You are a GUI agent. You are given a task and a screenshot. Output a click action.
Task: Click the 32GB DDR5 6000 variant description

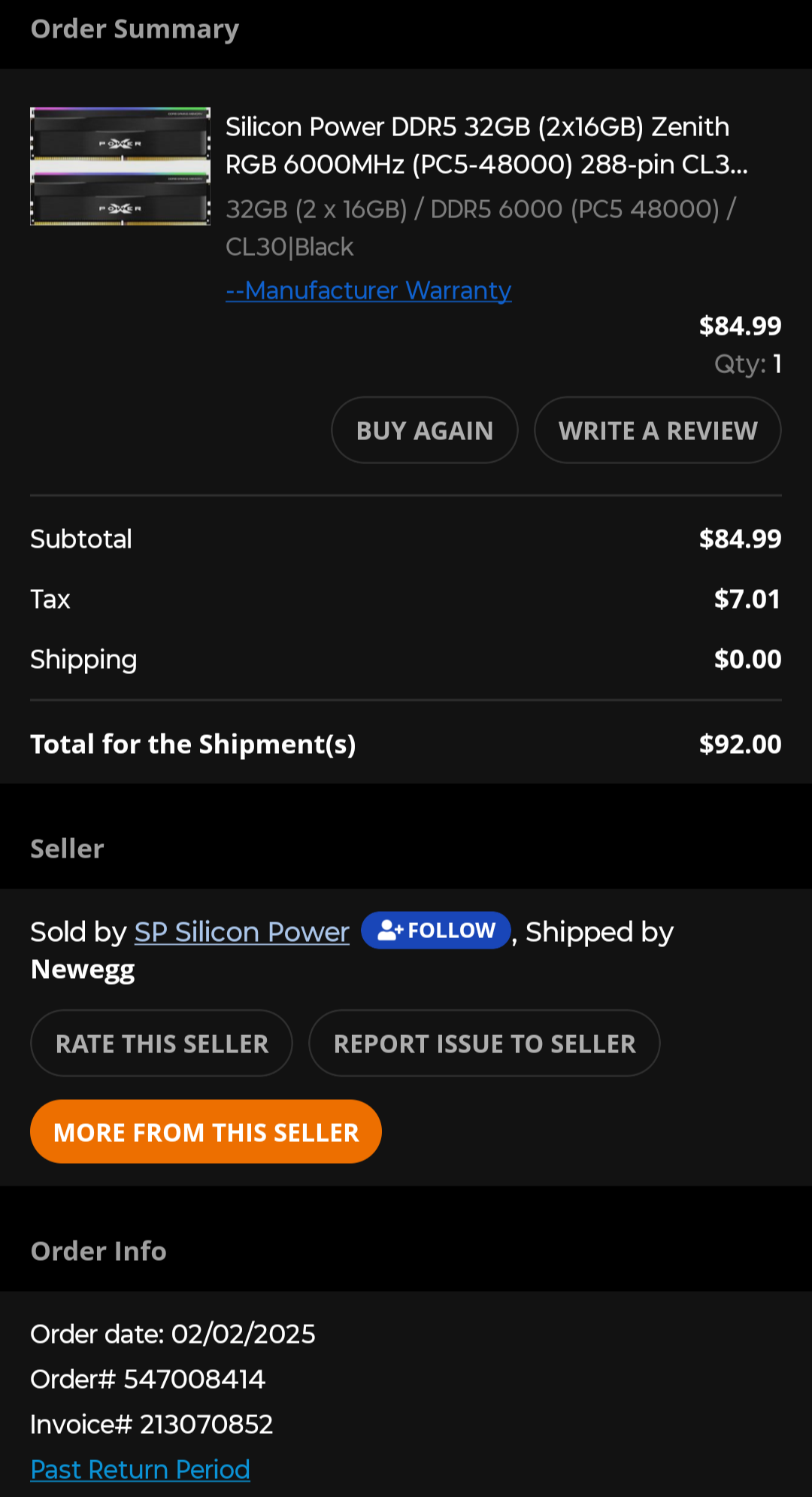pos(481,227)
